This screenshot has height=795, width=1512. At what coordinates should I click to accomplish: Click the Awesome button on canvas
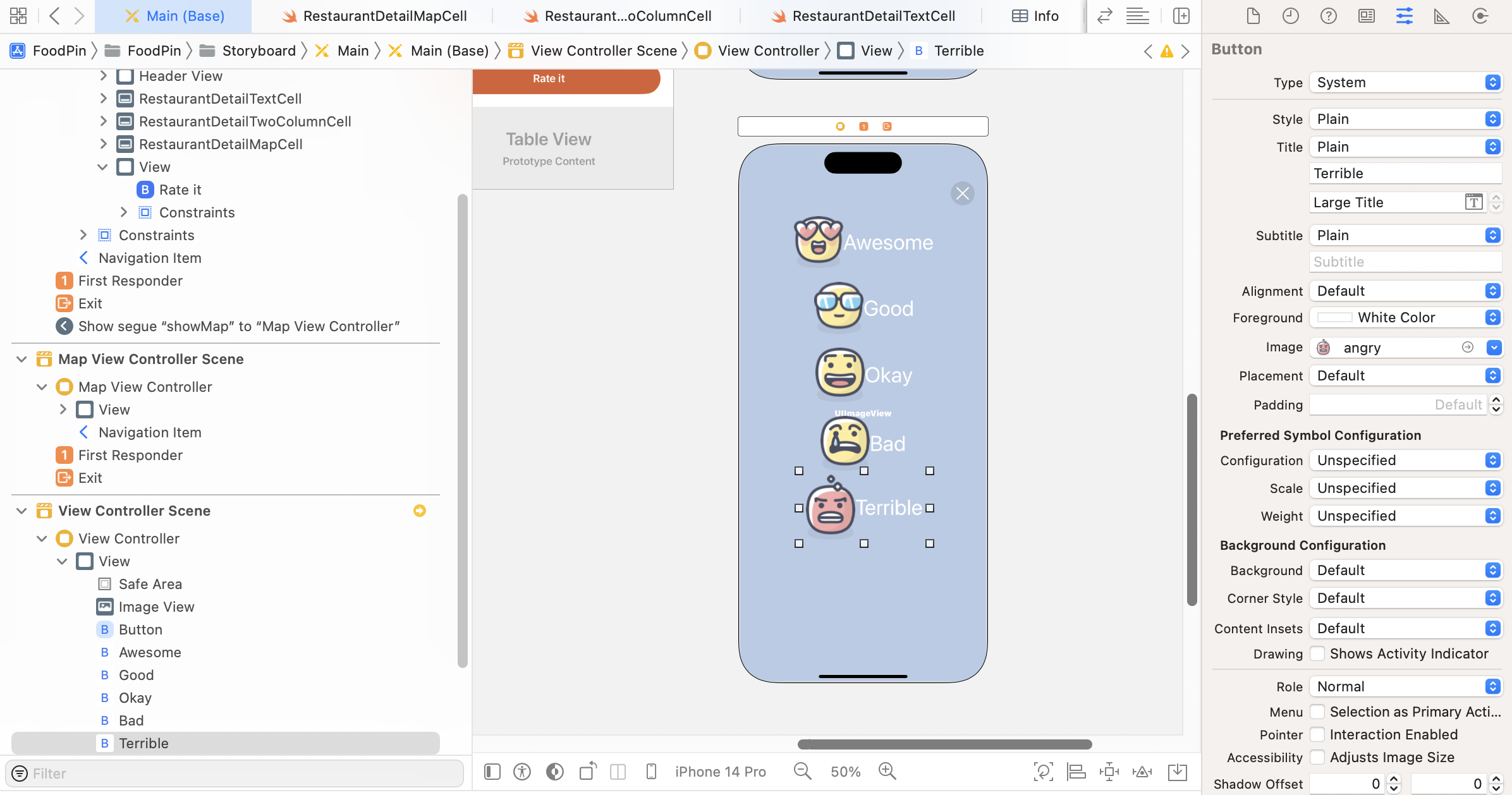click(863, 242)
